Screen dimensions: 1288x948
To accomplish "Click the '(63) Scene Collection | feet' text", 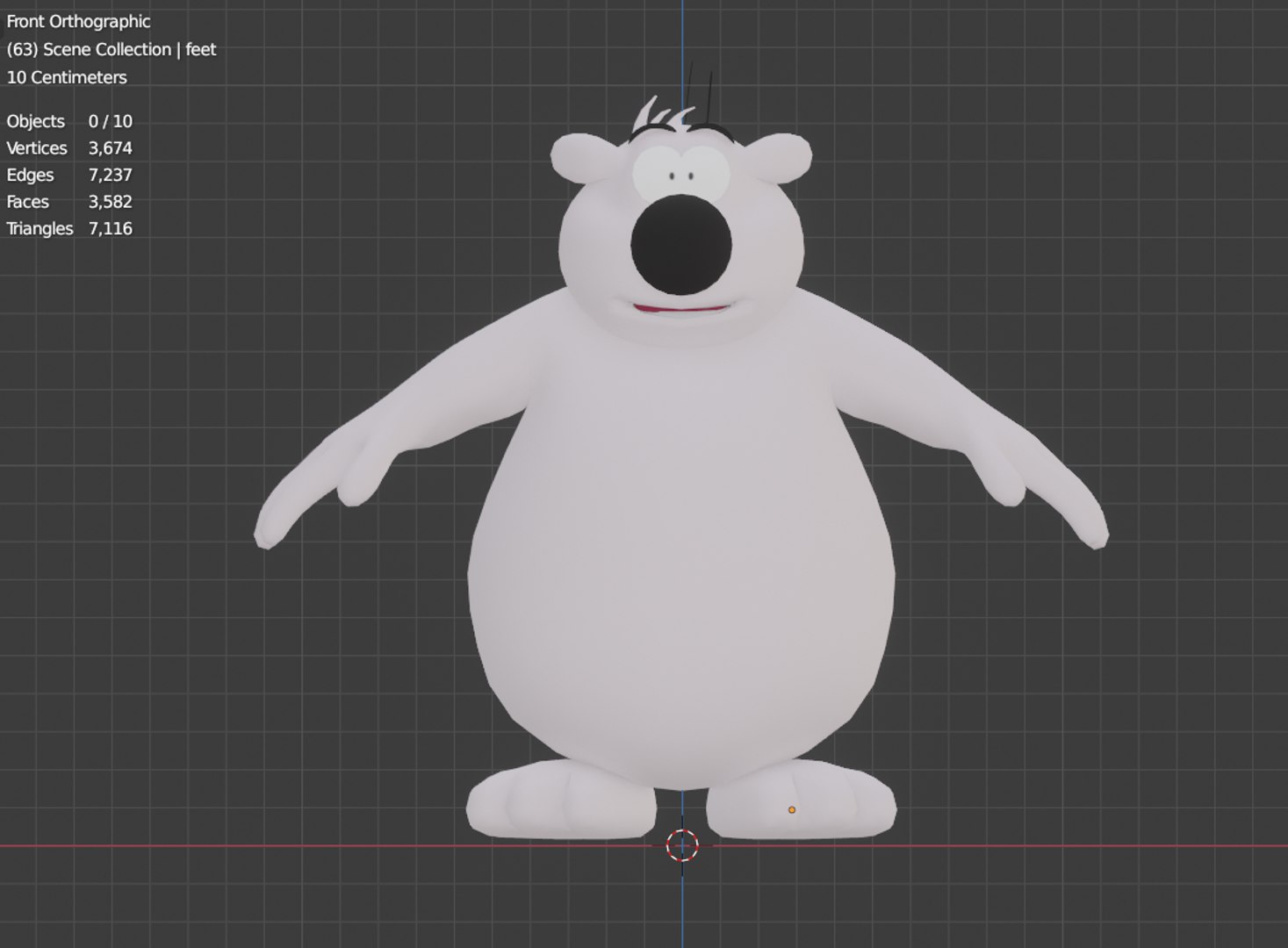I will [x=112, y=49].
